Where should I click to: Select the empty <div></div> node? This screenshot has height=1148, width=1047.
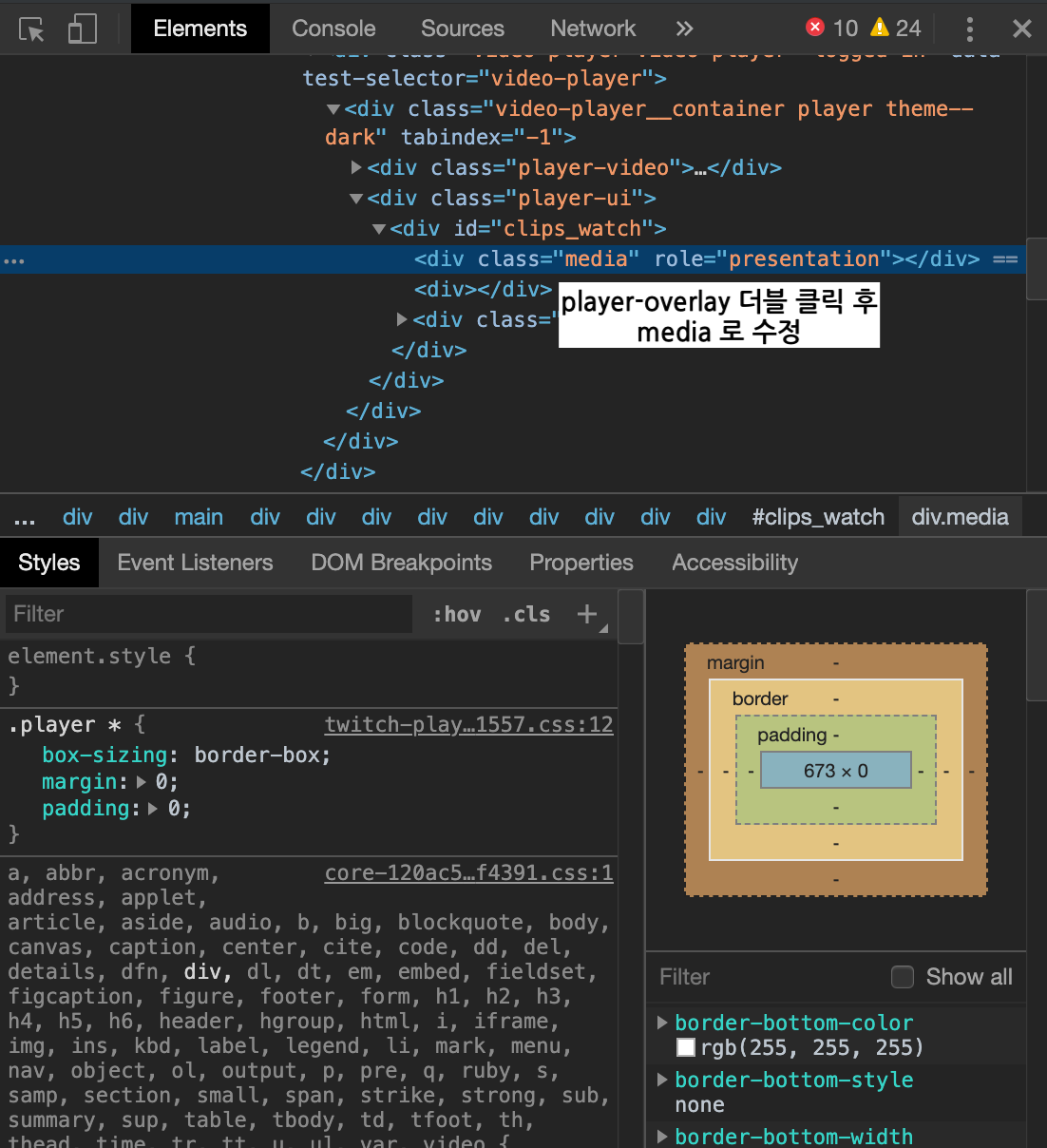pyautogui.click(x=483, y=290)
